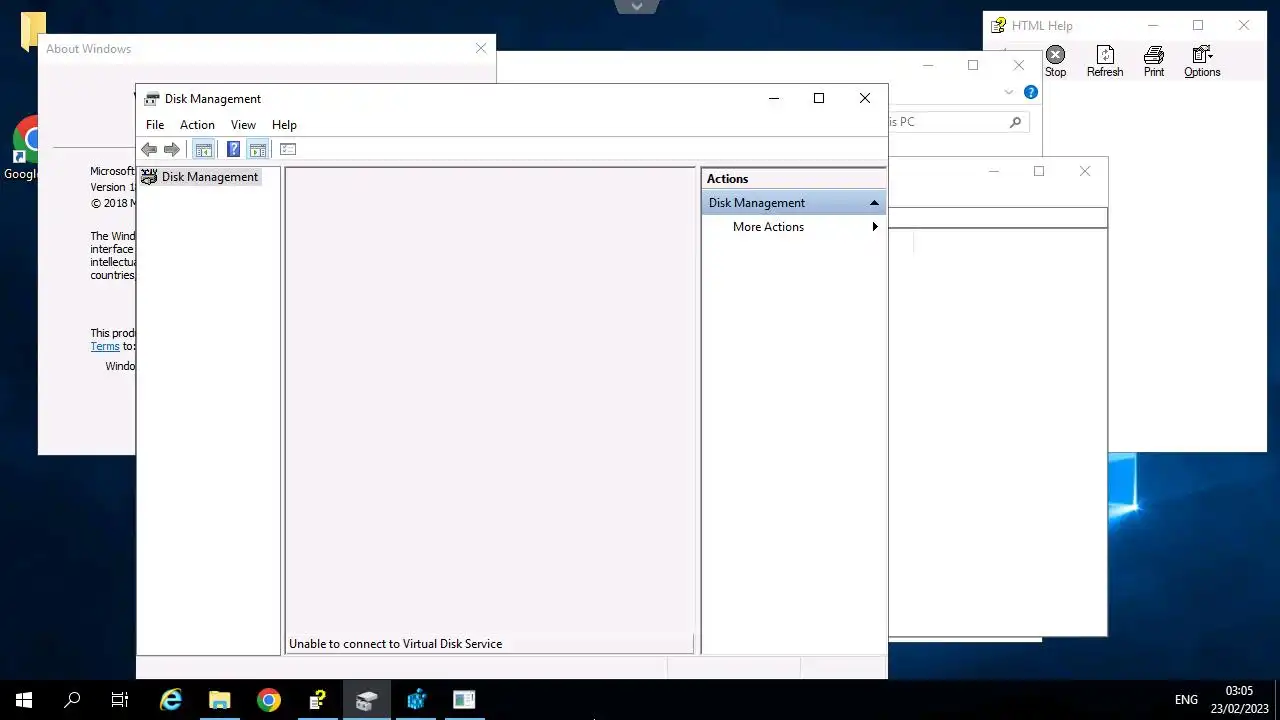Expand the More Actions submenu

pyautogui.click(x=794, y=227)
